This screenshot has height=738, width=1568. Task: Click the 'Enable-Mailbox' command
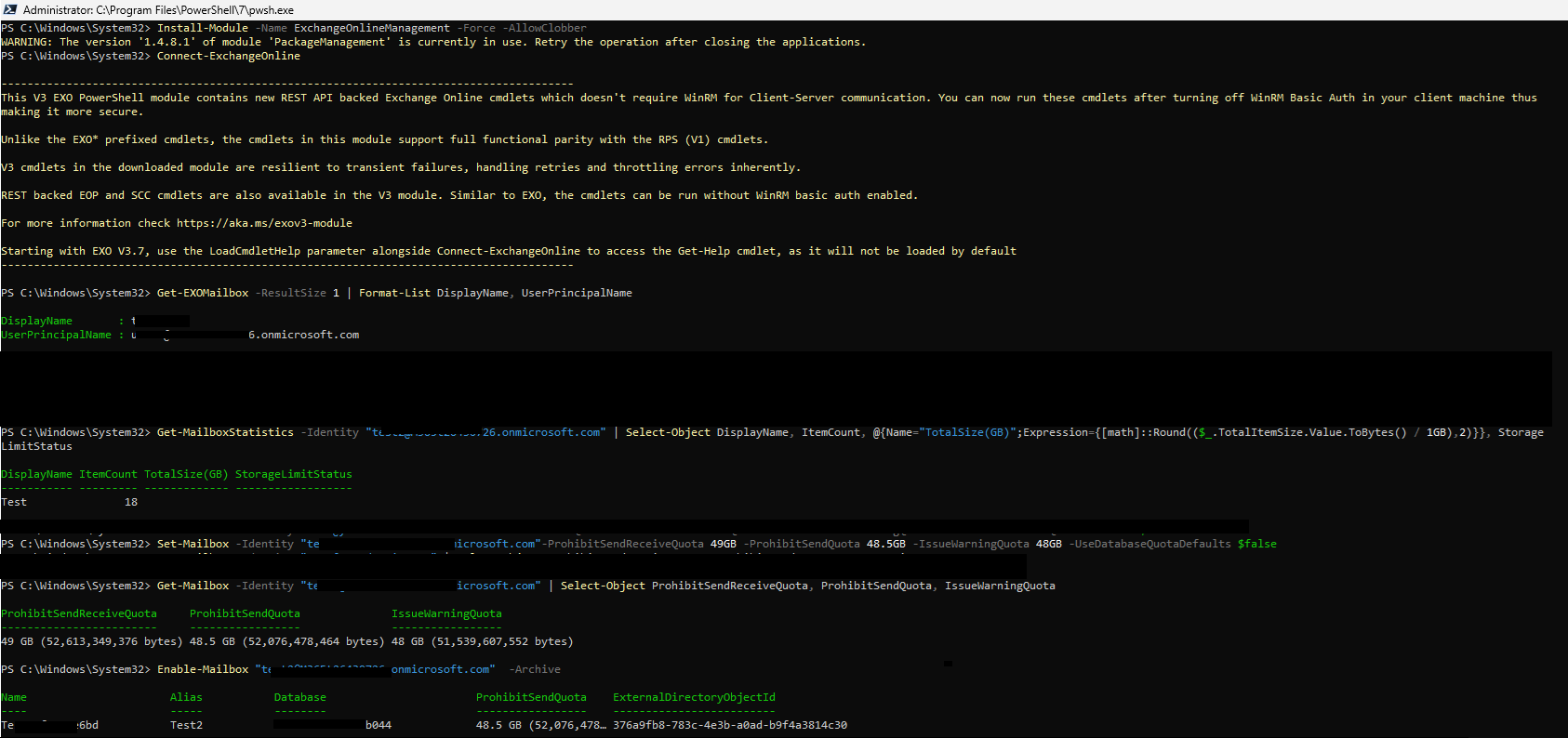pos(203,669)
